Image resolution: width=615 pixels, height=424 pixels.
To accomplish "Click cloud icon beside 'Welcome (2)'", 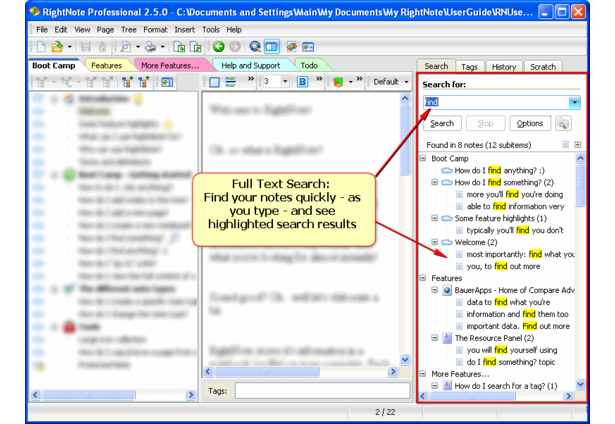I will (447, 242).
